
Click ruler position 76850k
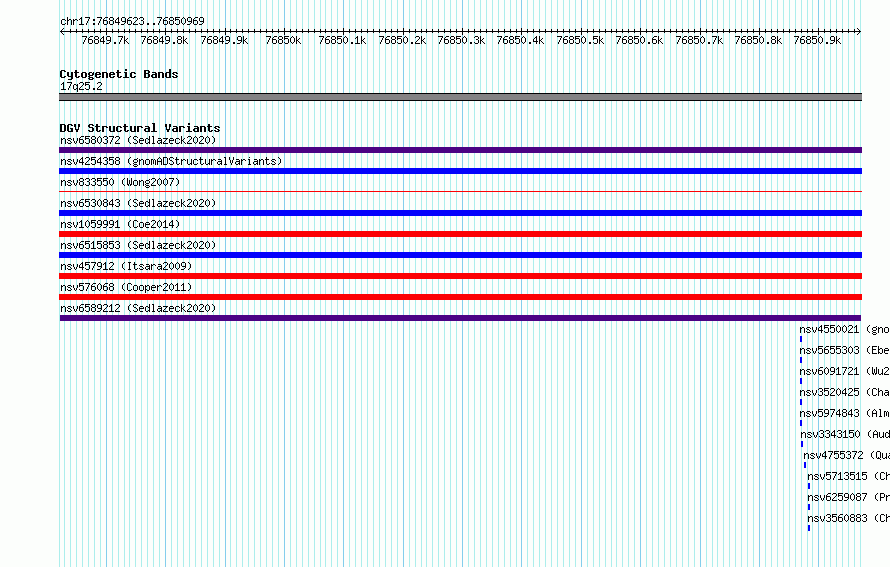(283, 40)
